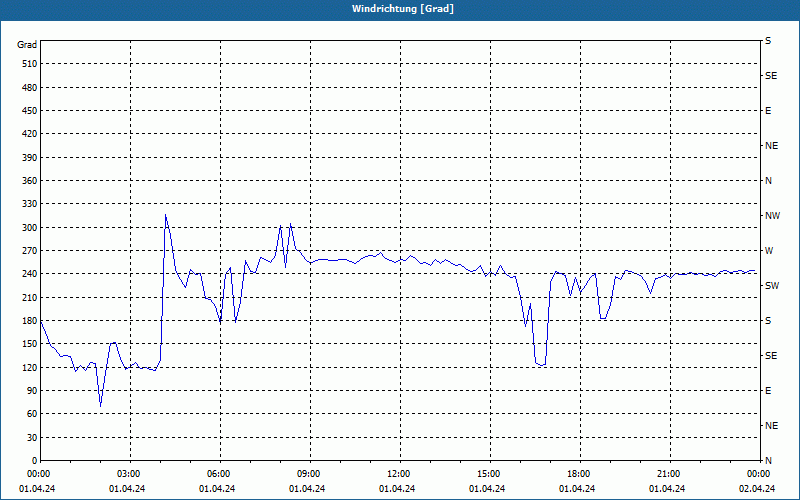Image resolution: width=800 pixels, height=500 pixels.
Task: Click the N compass label beside 360 gridline
Action: point(768,181)
